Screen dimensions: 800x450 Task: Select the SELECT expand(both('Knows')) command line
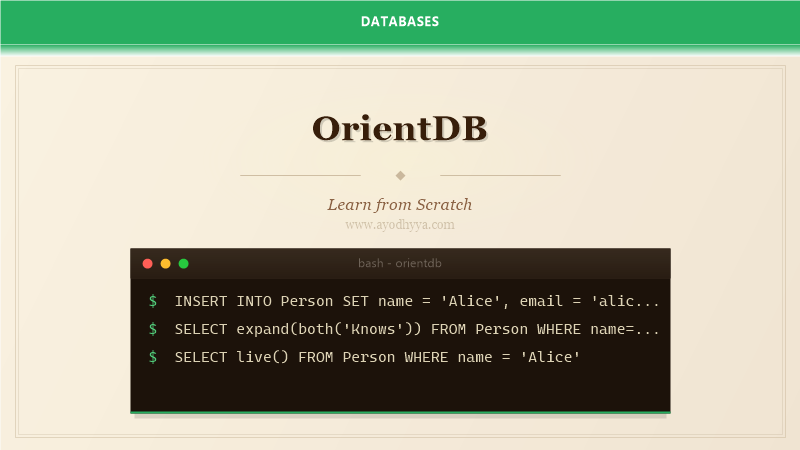pos(417,329)
